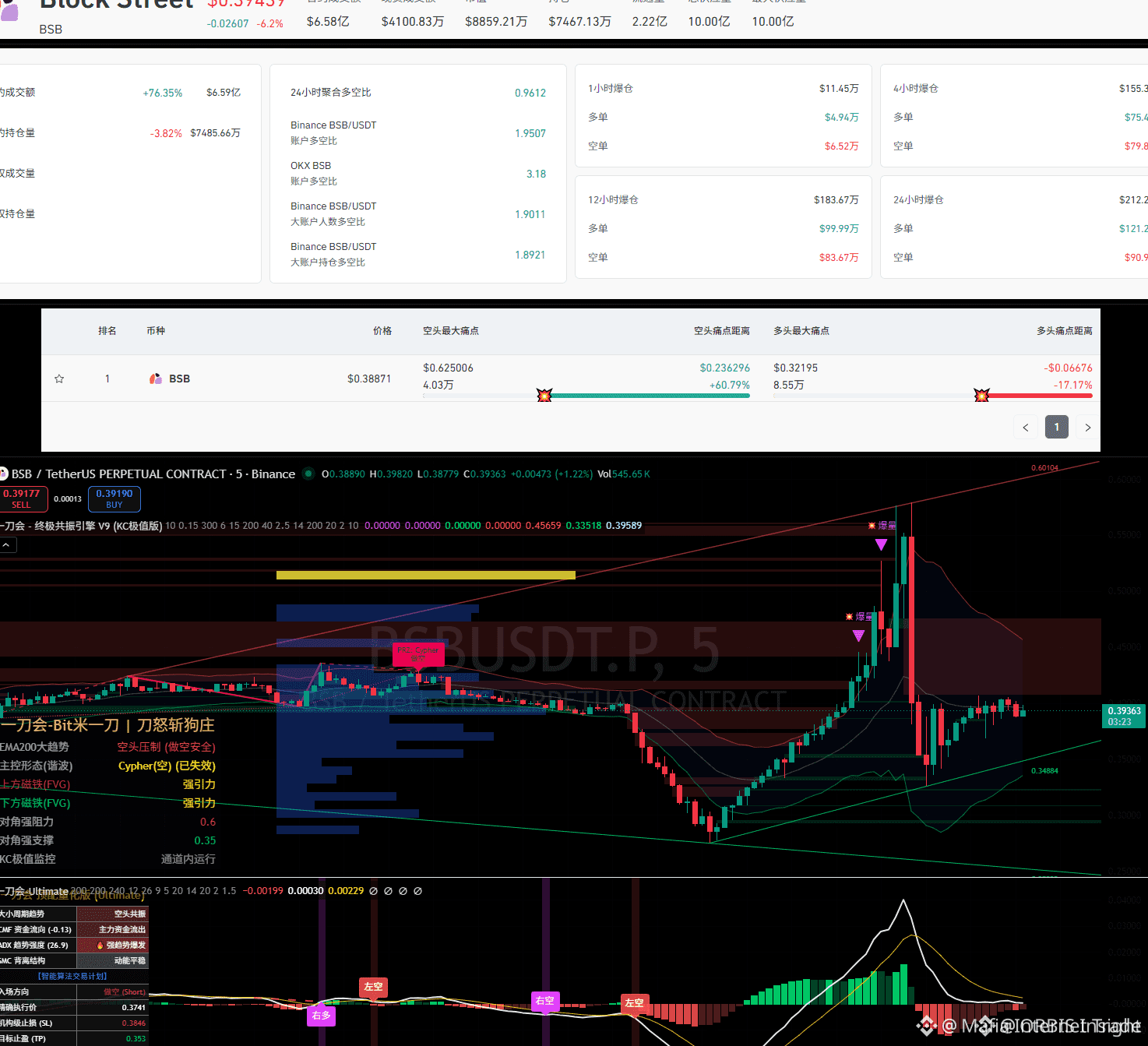Collapse the chart indicator legend

[6, 545]
